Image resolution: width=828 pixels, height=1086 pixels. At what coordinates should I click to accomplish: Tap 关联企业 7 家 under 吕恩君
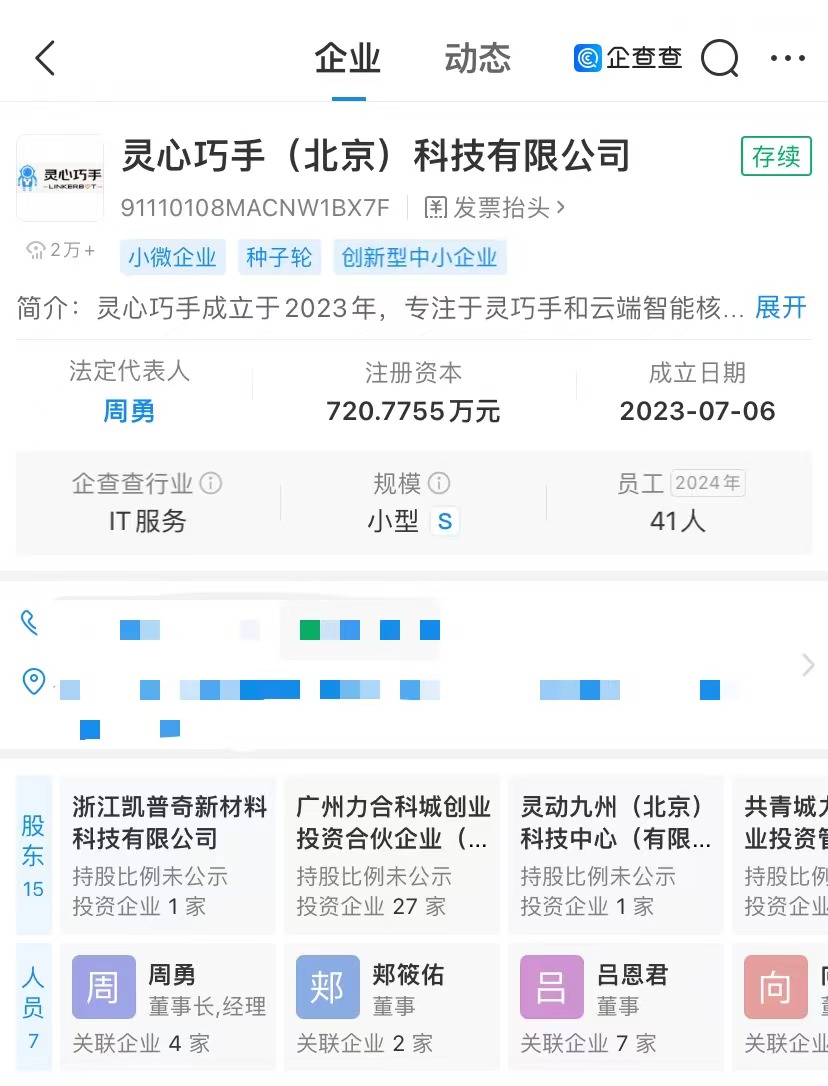tap(588, 1043)
